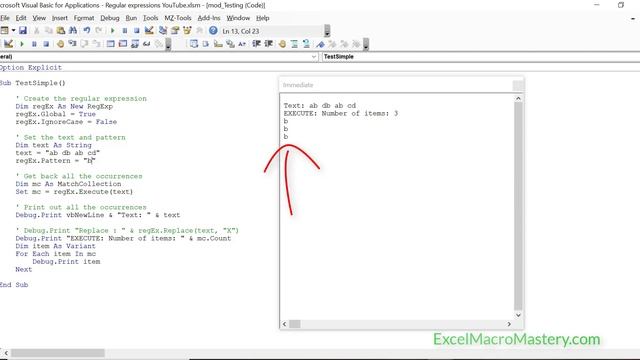Image resolution: width=640 pixels, height=360 pixels.
Task: Click the Debug toolbar's Reset icon
Action: [46, 44]
